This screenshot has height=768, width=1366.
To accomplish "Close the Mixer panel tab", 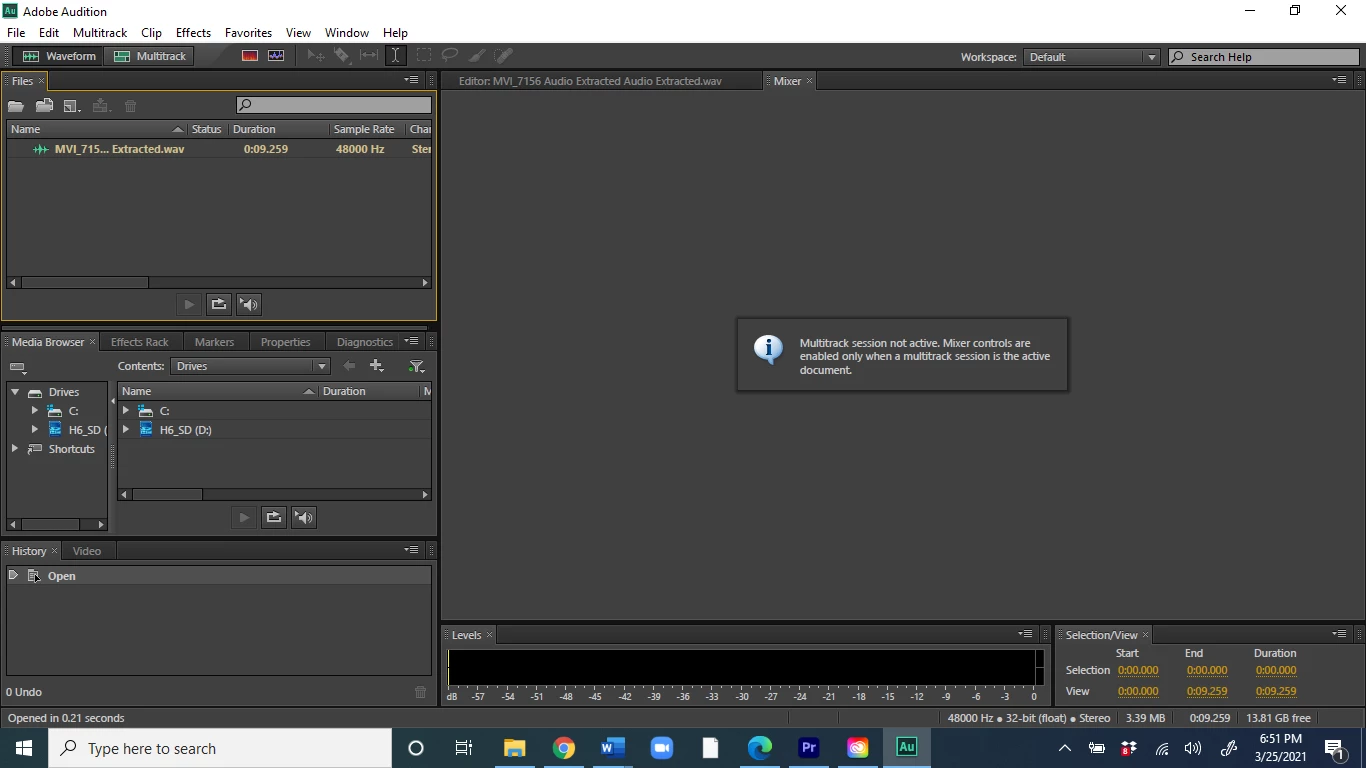I will point(809,81).
